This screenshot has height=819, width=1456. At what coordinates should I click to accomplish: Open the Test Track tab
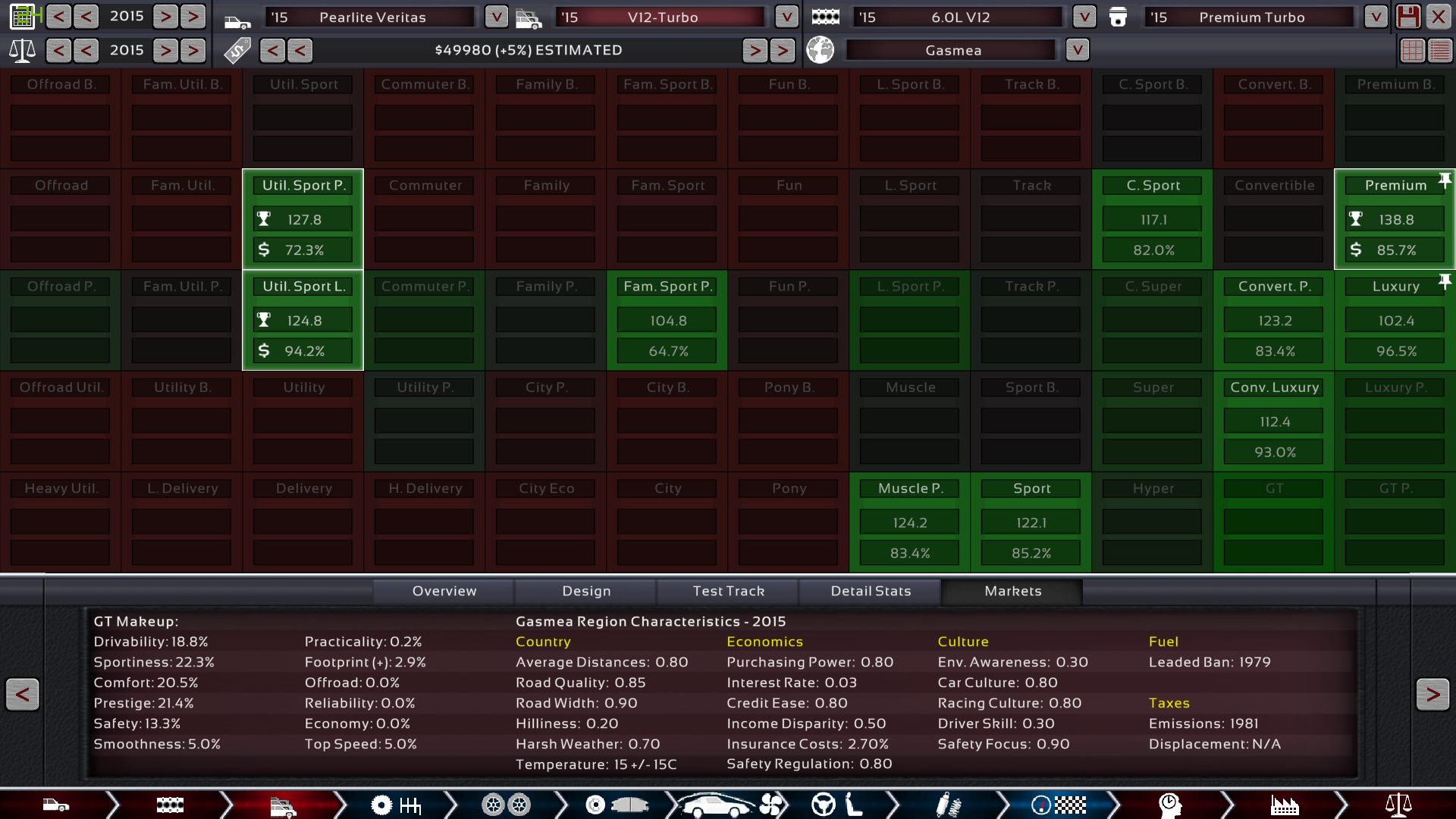[728, 591]
